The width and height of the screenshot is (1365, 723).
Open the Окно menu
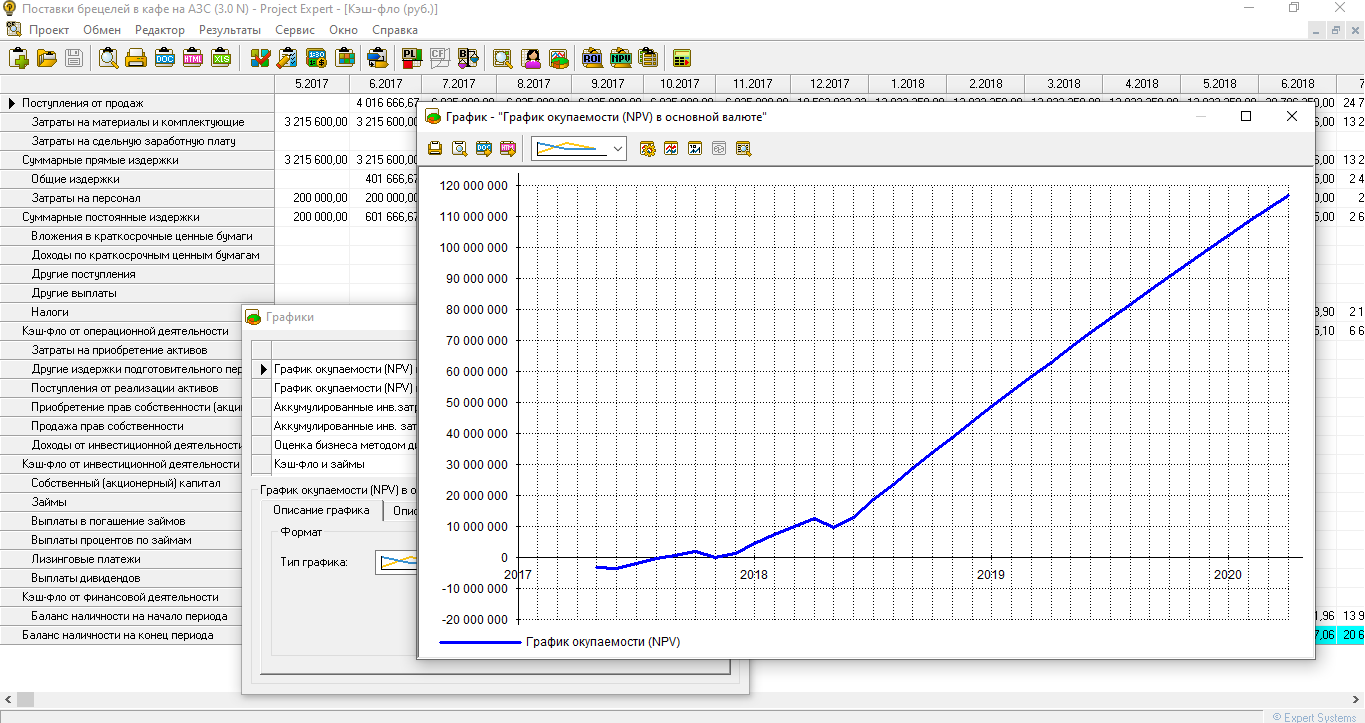(343, 29)
